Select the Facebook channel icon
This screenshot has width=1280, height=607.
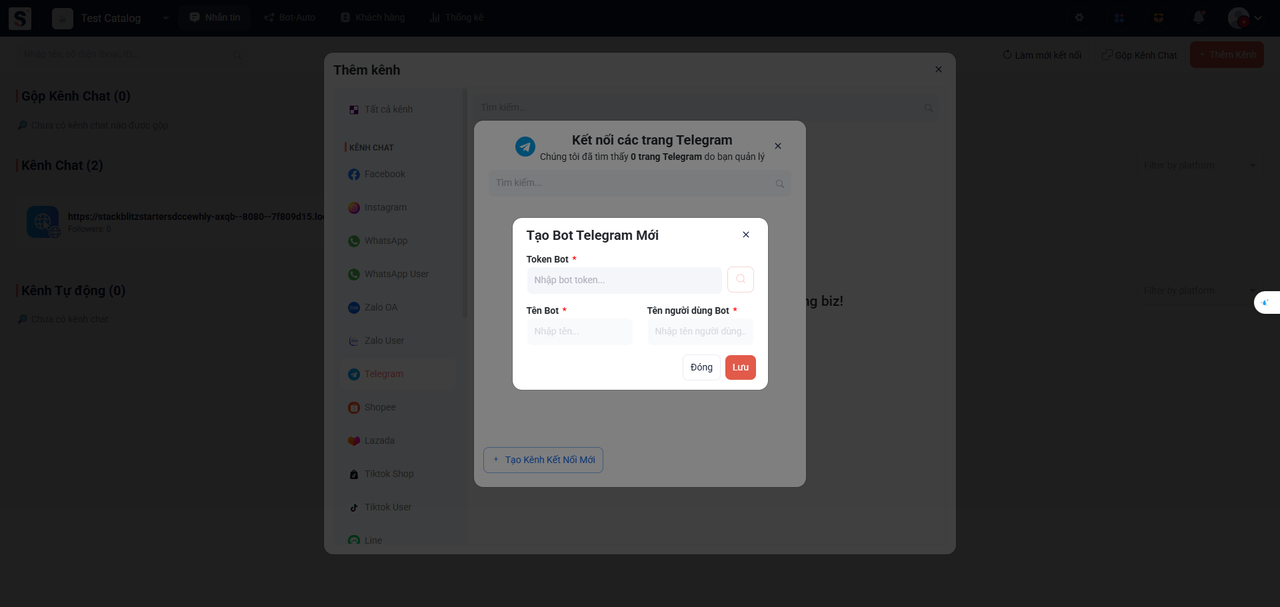(354, 174)
